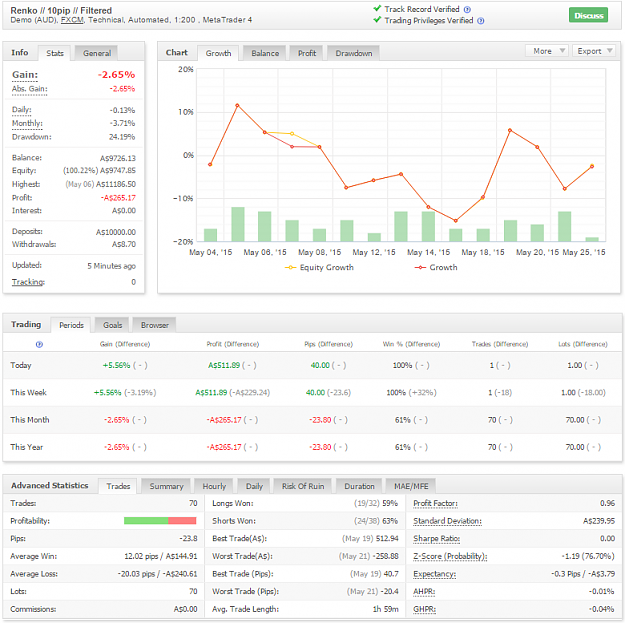This screenshot has width=625, height=623.
Task: Click the GHPR label
Action: click(424, 609)
